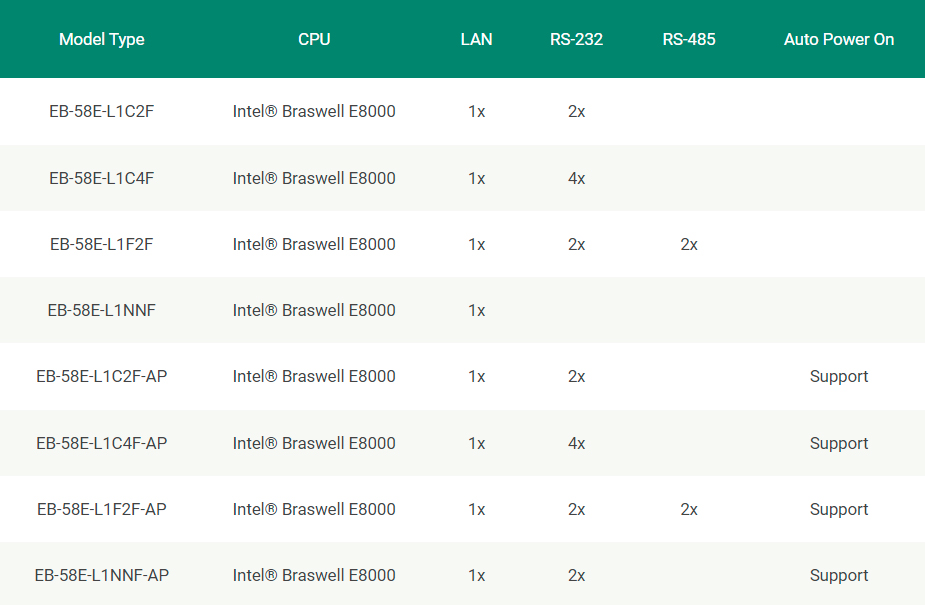Click RS-485 2x value for EB-58E-L1F2F
This screenshot has height=605, width=925.
pos(688,244)
